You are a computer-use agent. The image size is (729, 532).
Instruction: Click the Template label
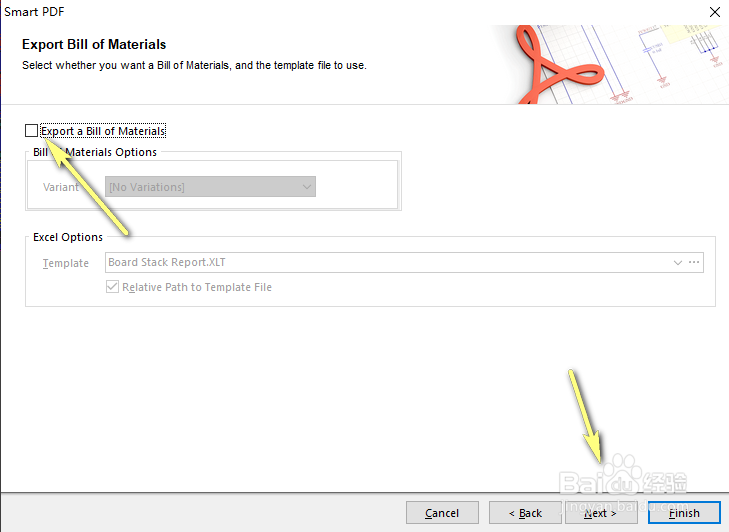(66, 263)
